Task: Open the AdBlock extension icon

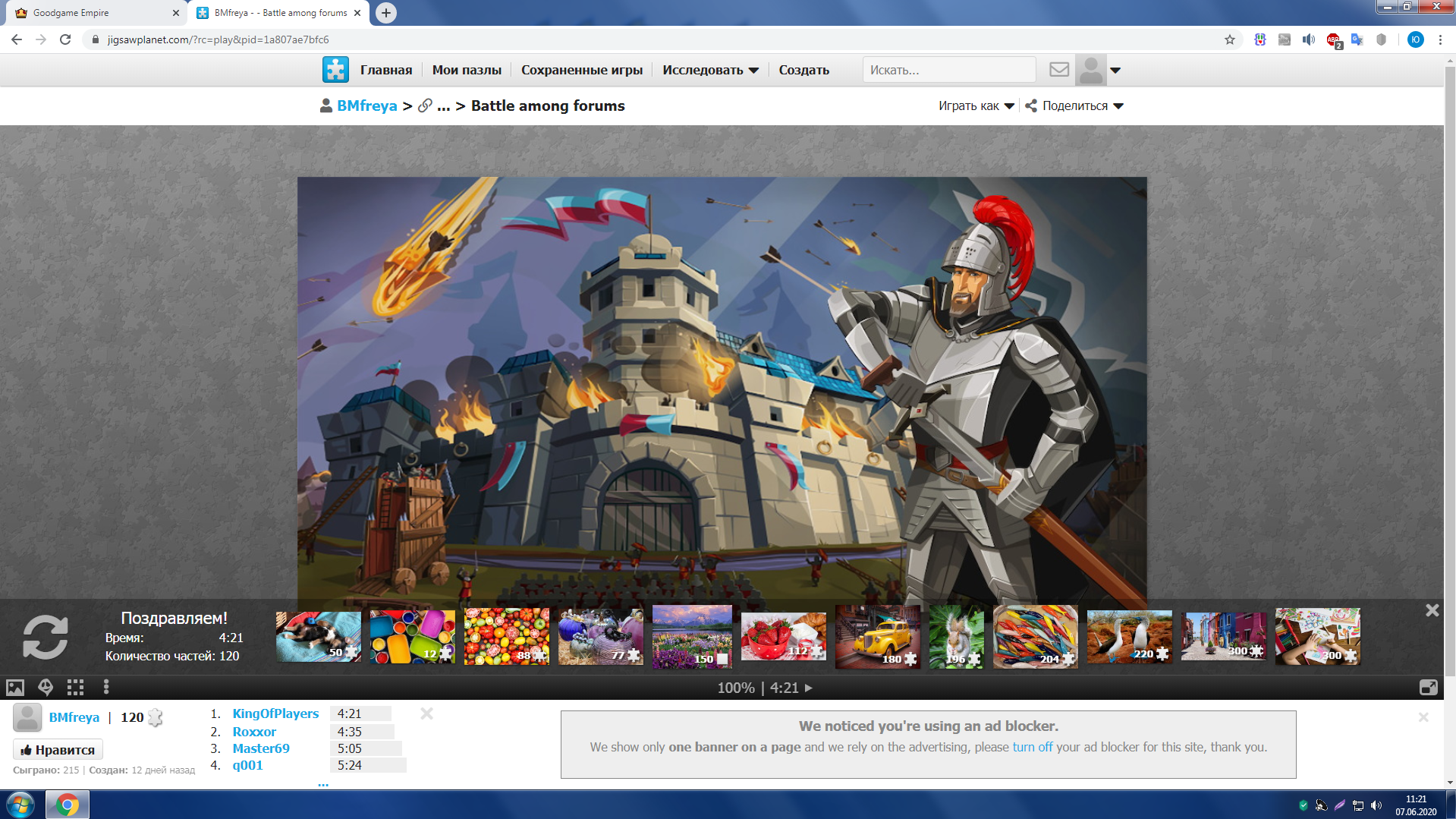Action: [1333, 40]
